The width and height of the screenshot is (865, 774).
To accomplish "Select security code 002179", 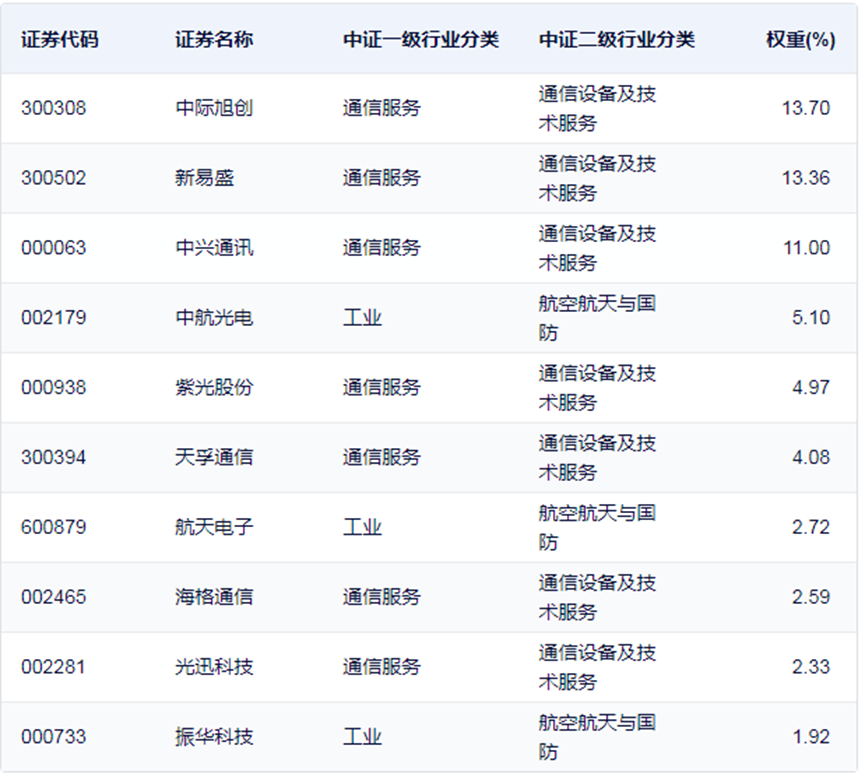I will coord(54,317).
